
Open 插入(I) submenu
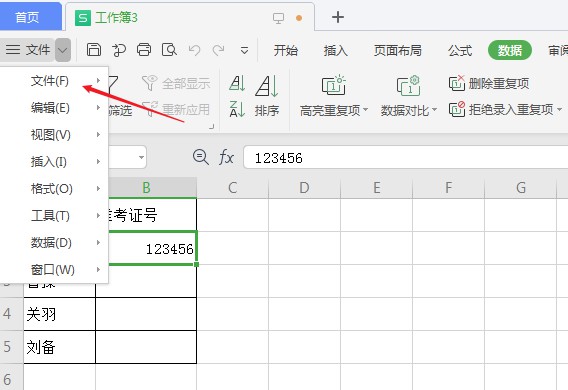[54, 162]
